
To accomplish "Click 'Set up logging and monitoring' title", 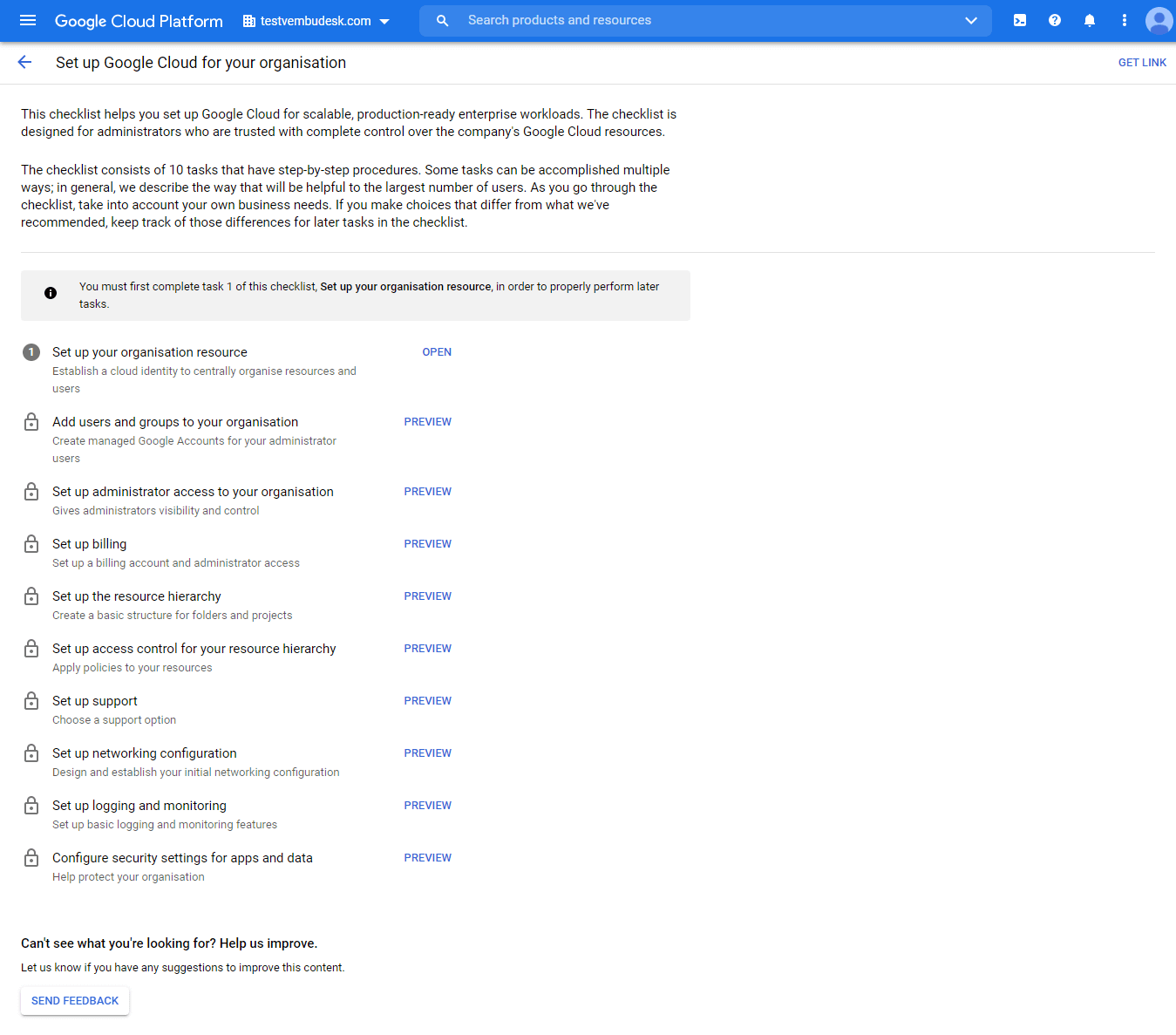I will 139,806.
